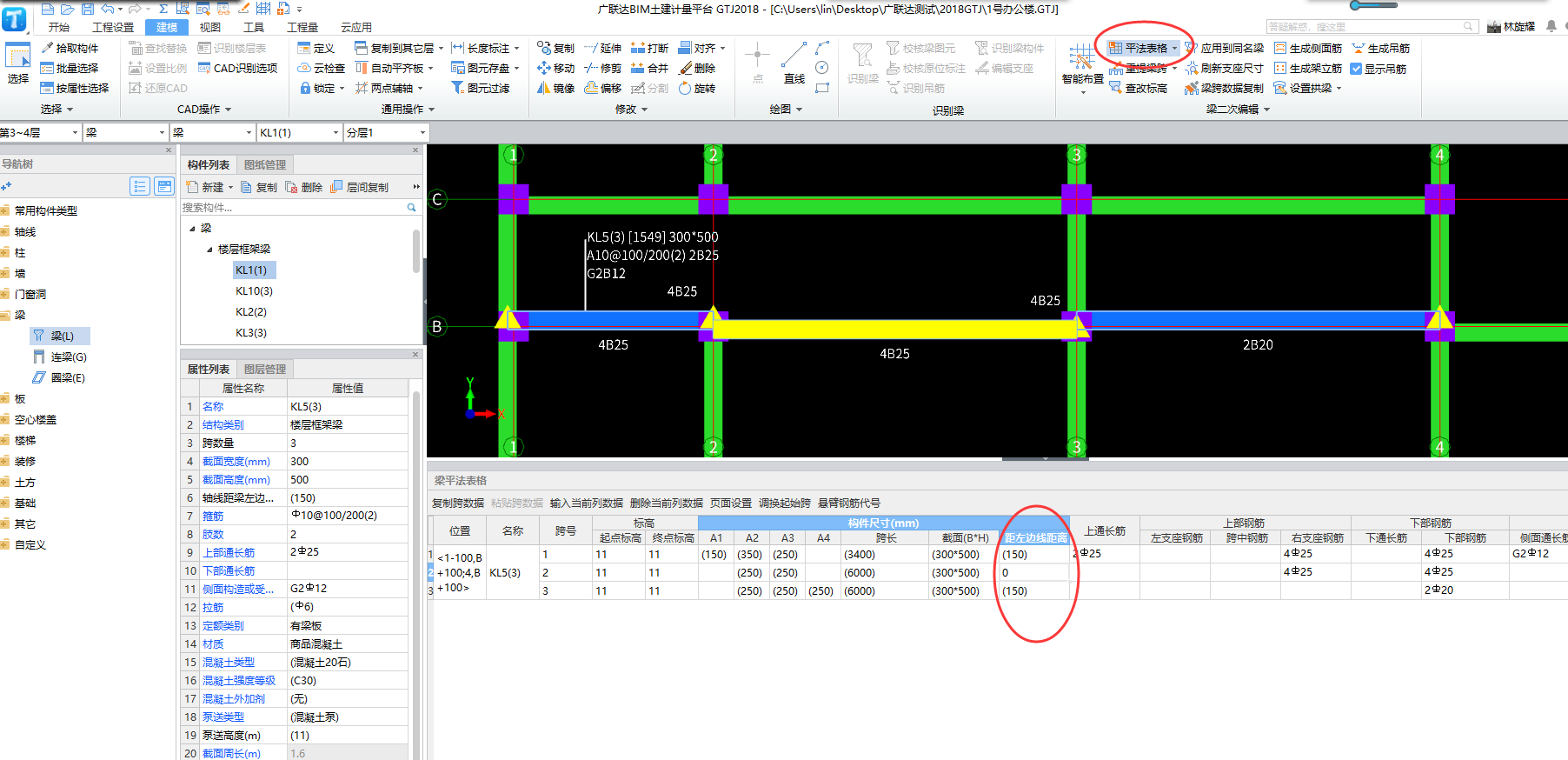Click the 打断 break tool

tap(649, 48)
